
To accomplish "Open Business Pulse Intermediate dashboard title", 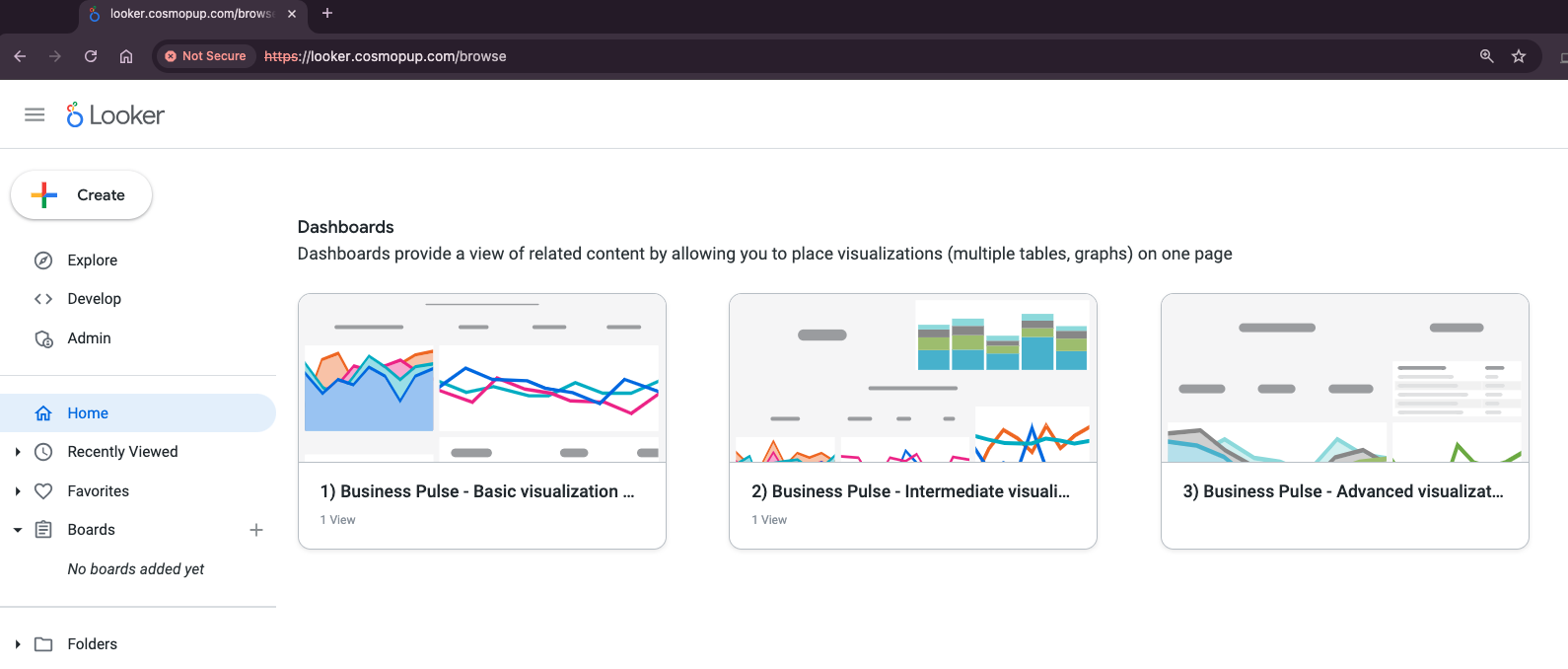I will pos(909,491).
